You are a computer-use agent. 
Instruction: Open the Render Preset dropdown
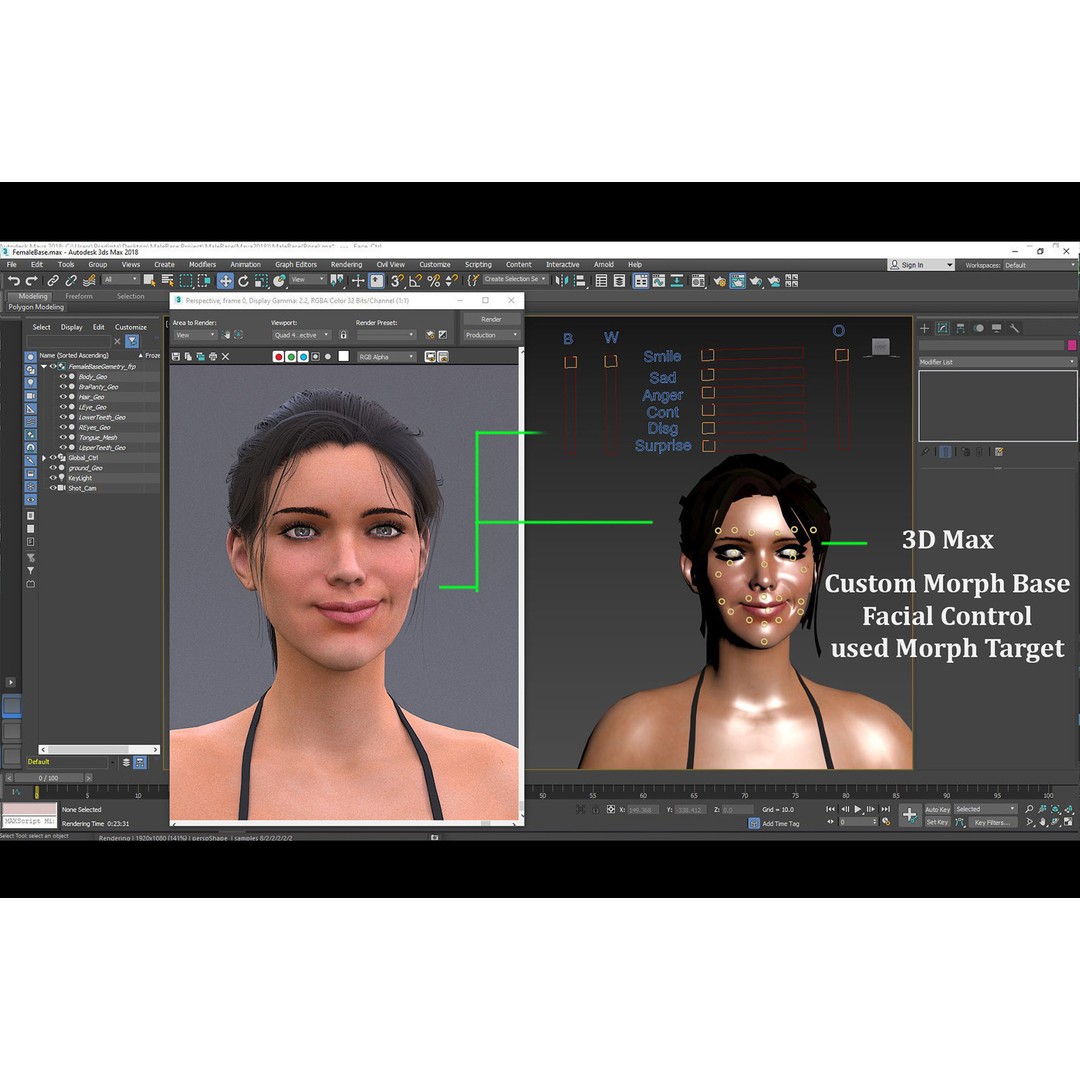click(x=386, y=335)
